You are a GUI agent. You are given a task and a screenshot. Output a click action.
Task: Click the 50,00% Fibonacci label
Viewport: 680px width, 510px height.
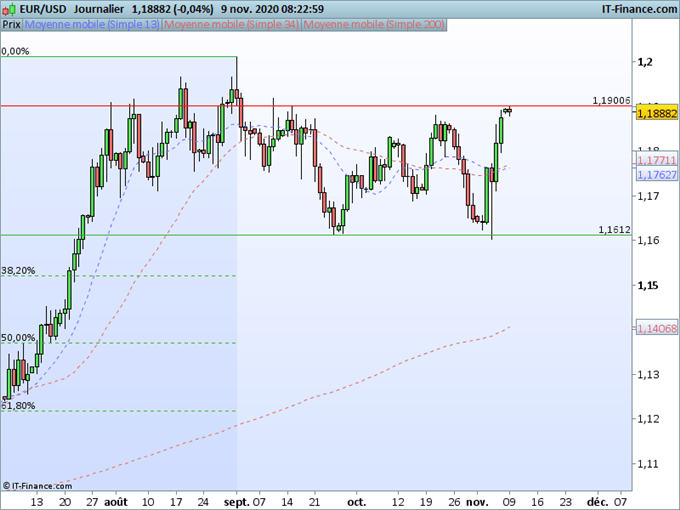click(18, 338)
